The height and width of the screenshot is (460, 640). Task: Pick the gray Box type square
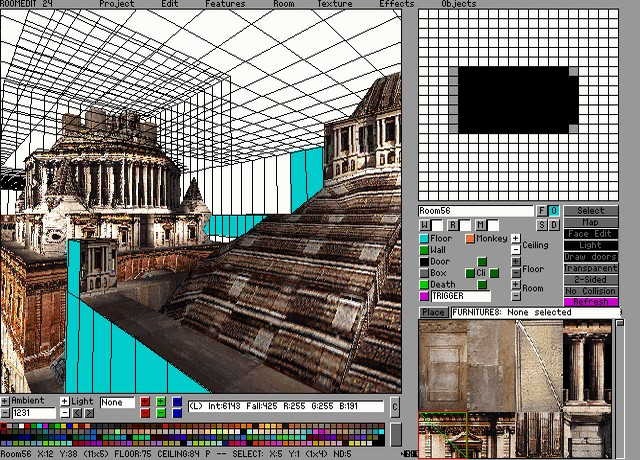pyautogui.click(x=424, y=273)
